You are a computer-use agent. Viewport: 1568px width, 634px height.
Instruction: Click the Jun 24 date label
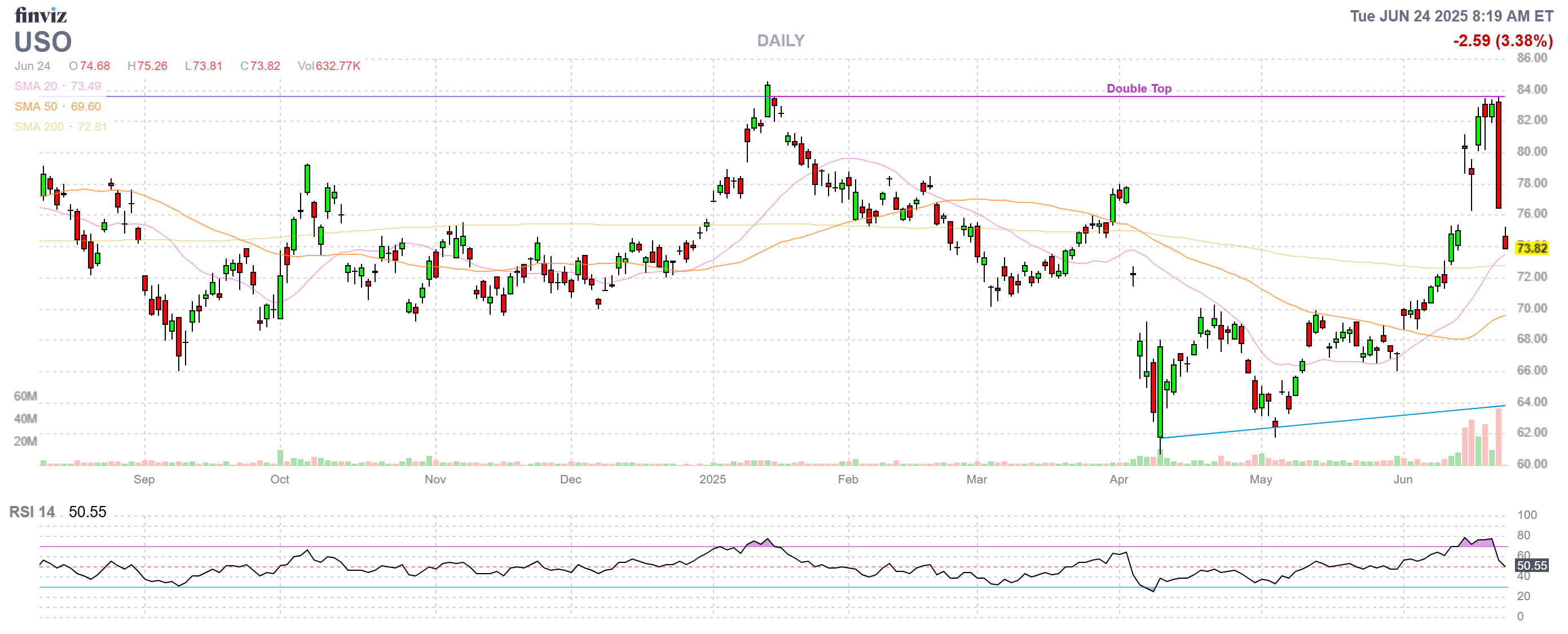(x=32, y=65)
